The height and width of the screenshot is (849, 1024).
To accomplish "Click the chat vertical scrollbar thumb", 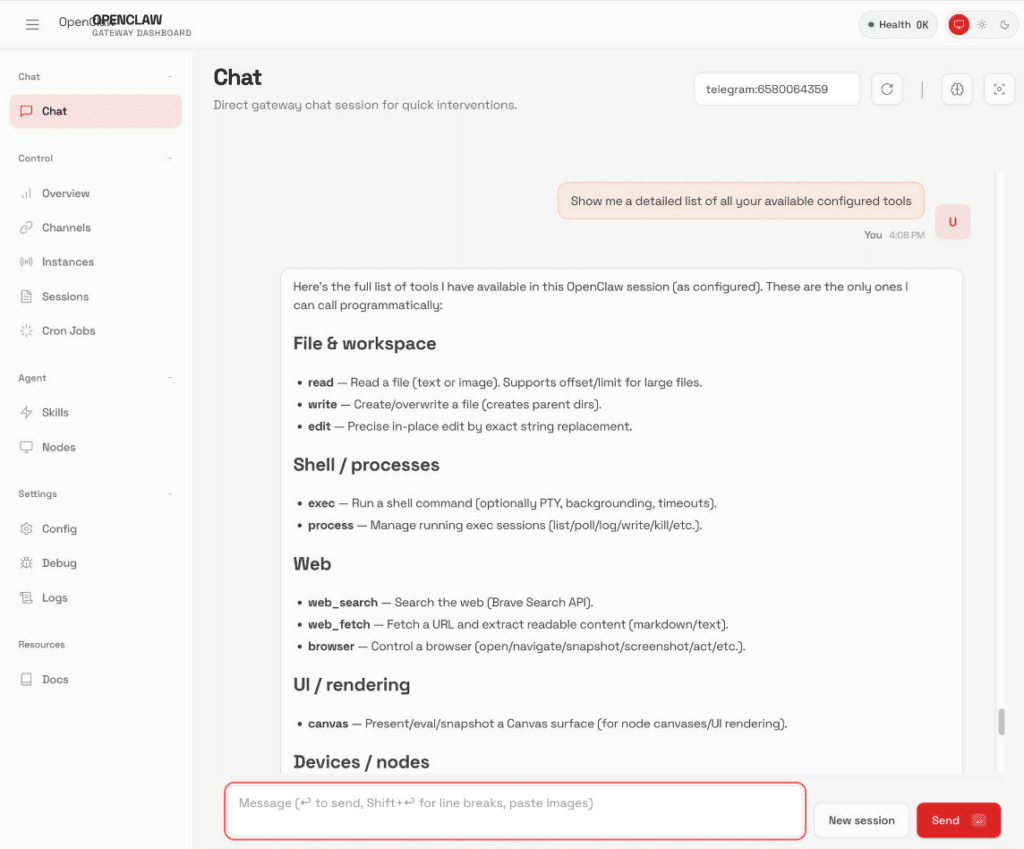I will coord(1001,722).
